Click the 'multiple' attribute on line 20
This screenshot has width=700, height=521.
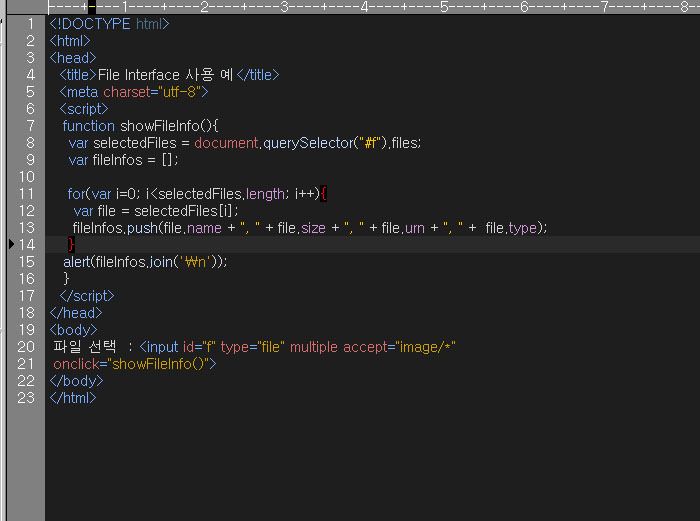314,347
